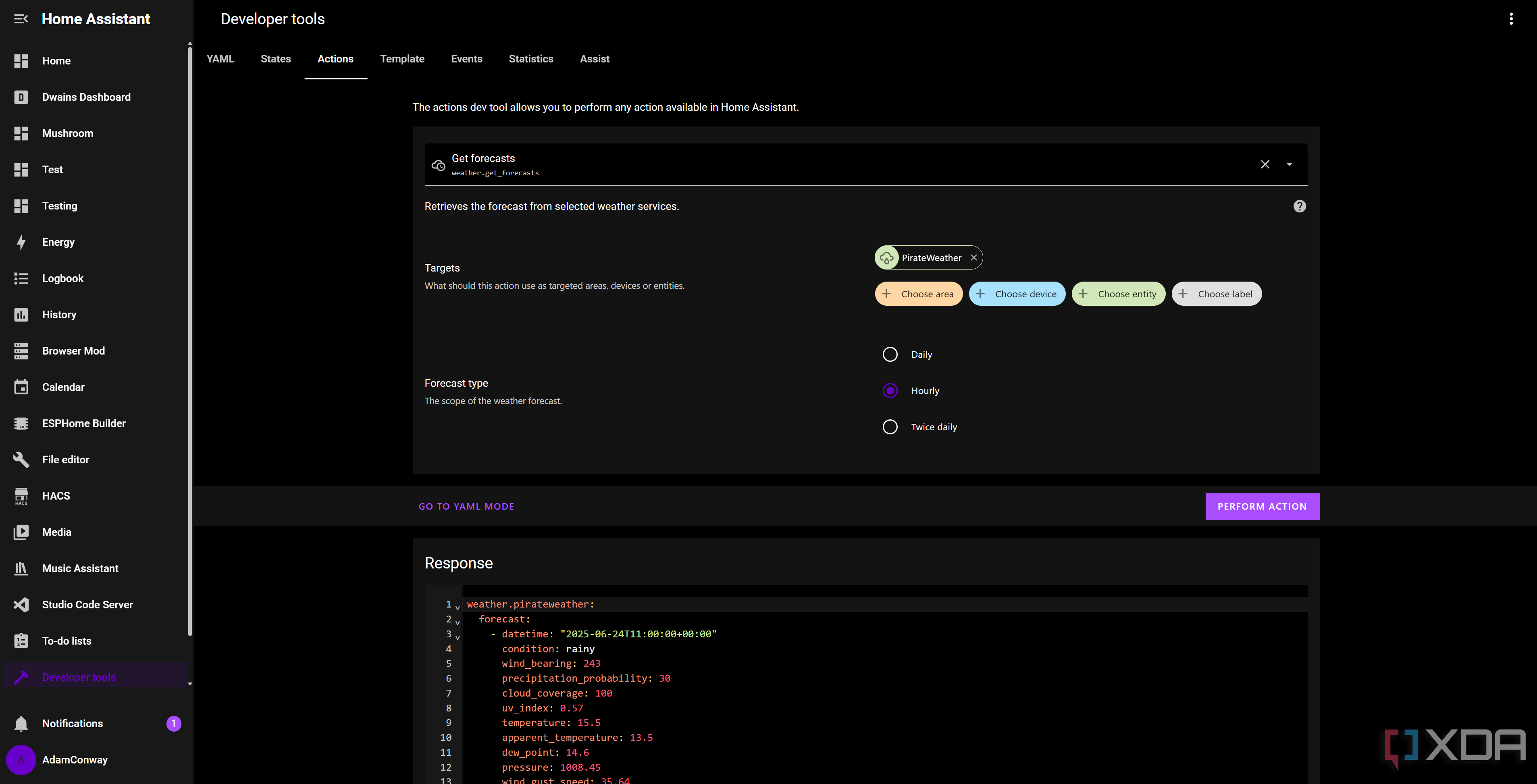Open the Home dashboard icon

point(21,61)
